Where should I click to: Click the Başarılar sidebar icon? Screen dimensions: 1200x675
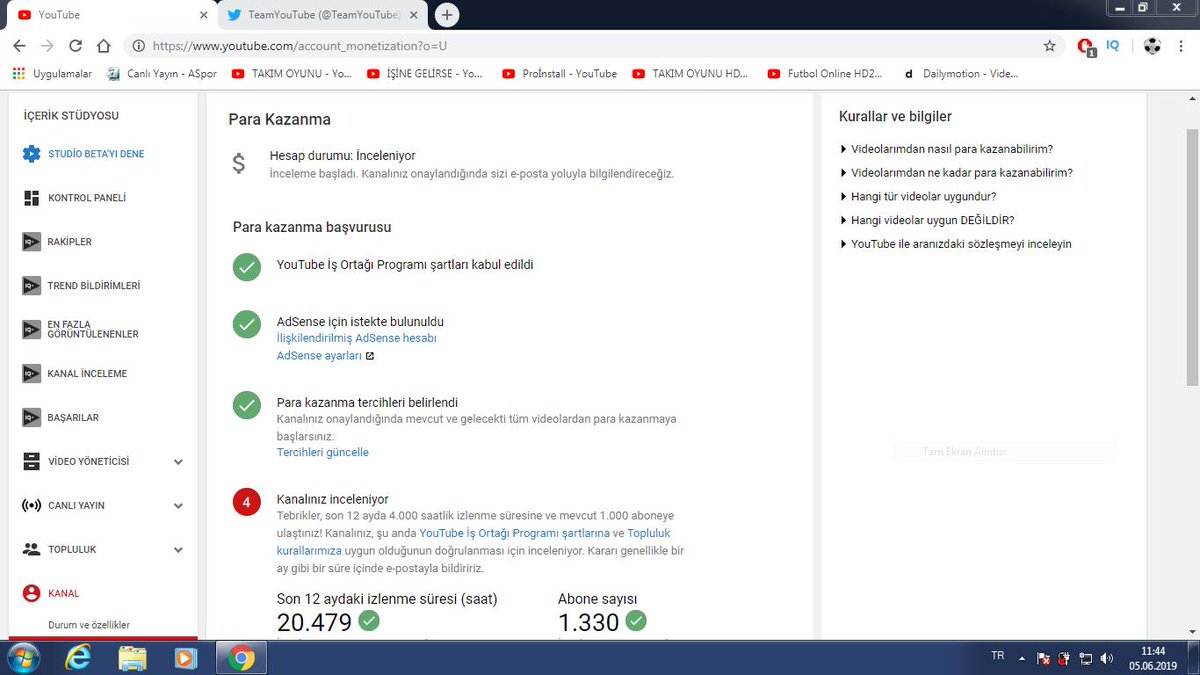point(31,418)
